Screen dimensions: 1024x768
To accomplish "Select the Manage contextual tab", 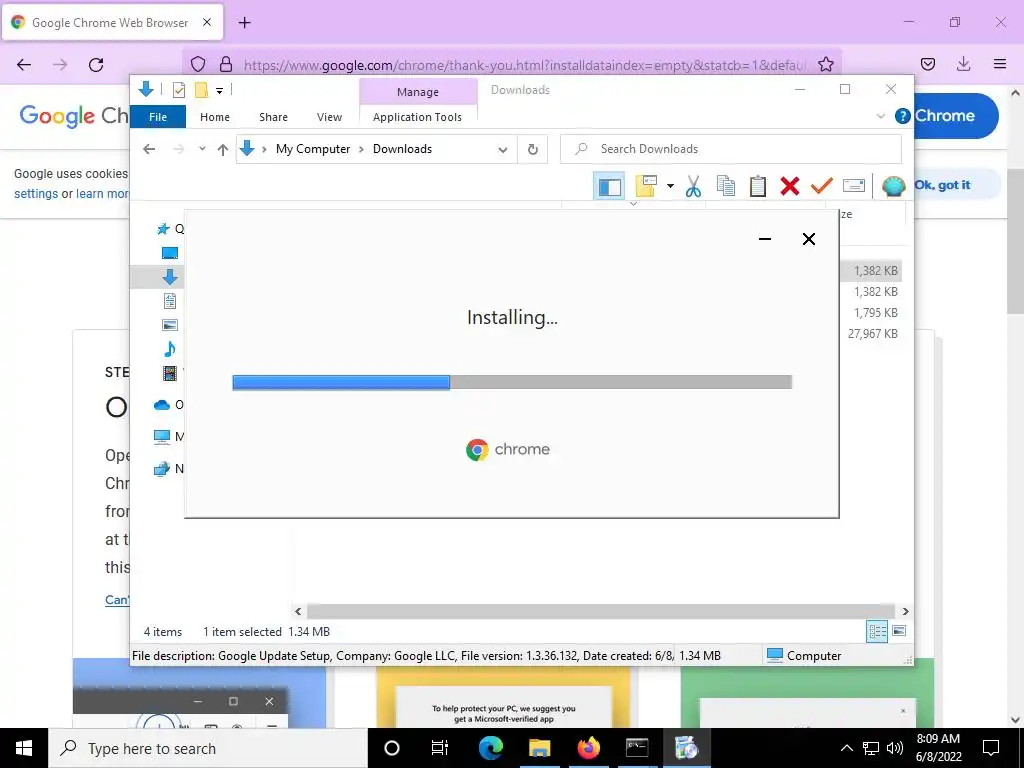I will click(418, 92).
